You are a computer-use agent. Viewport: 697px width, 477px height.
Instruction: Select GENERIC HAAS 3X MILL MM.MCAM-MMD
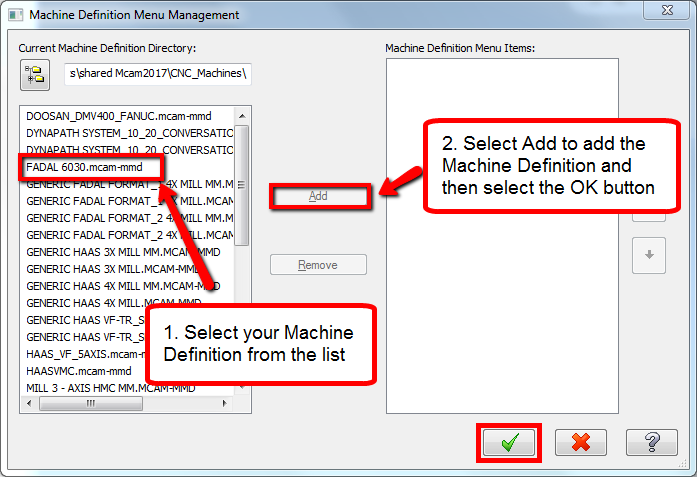(123, 252)
